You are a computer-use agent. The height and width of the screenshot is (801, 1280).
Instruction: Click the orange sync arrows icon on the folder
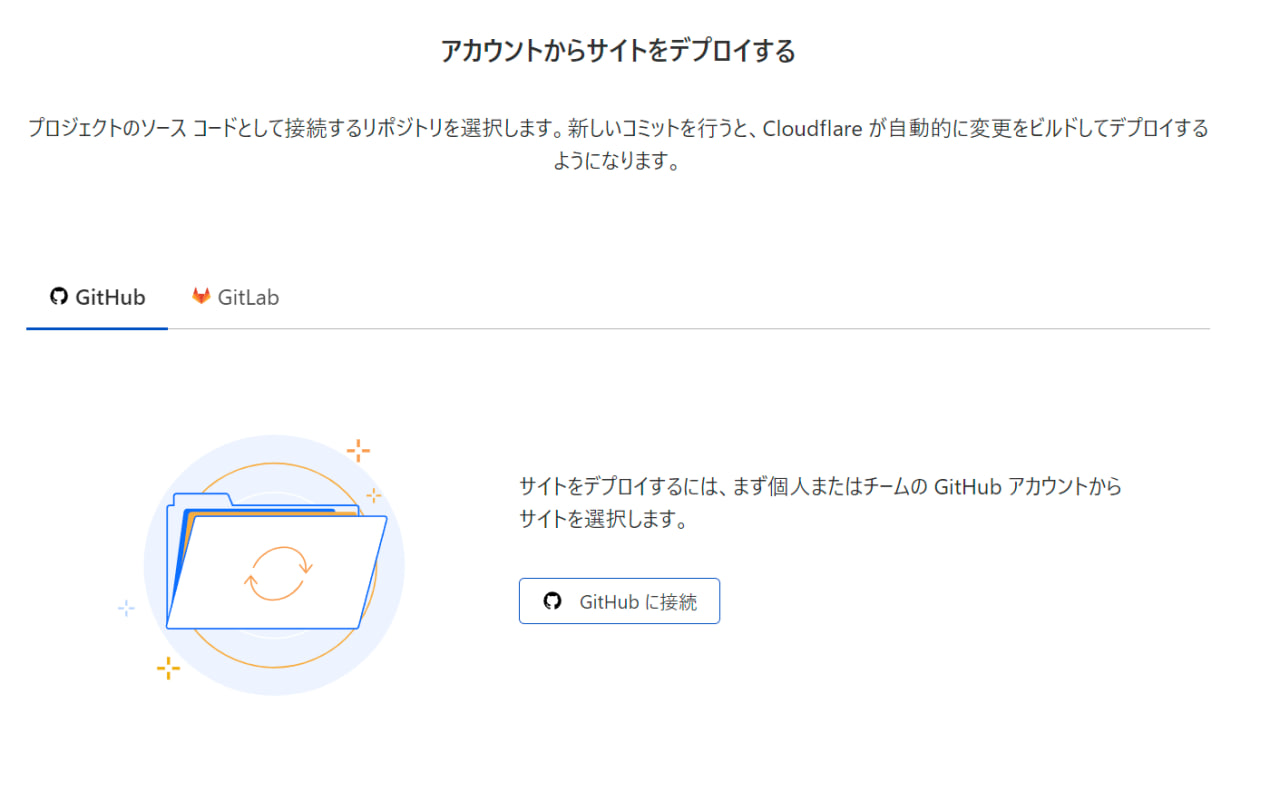pyautogui.click(x=279, y=573)
